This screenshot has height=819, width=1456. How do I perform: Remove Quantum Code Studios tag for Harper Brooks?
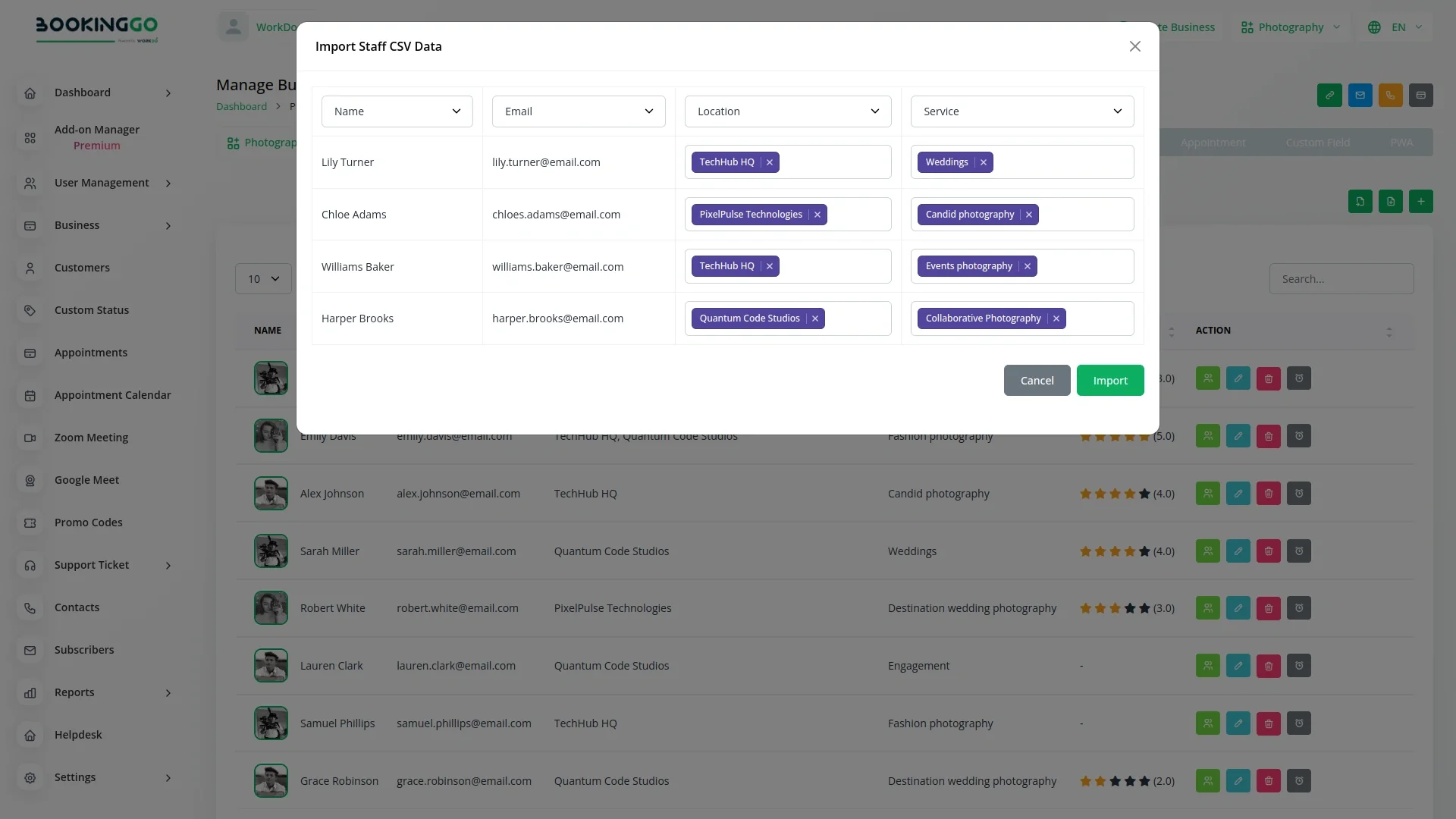pos(815,318)
